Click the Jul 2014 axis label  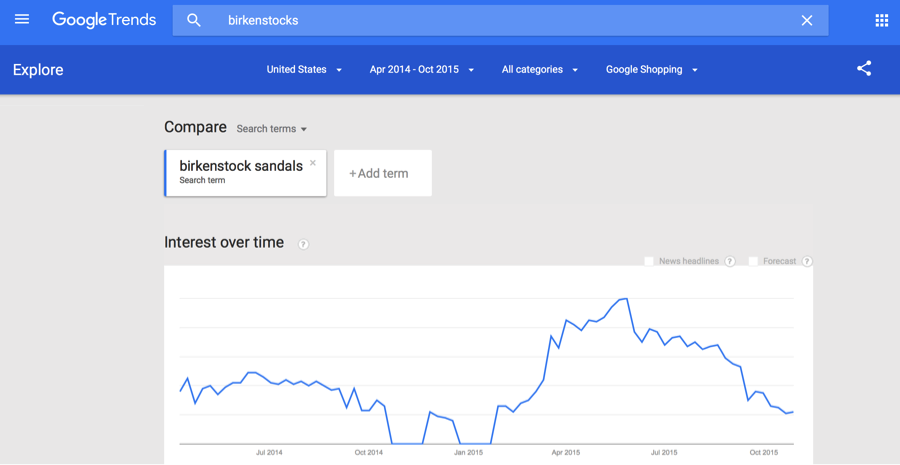pos(269,452)
